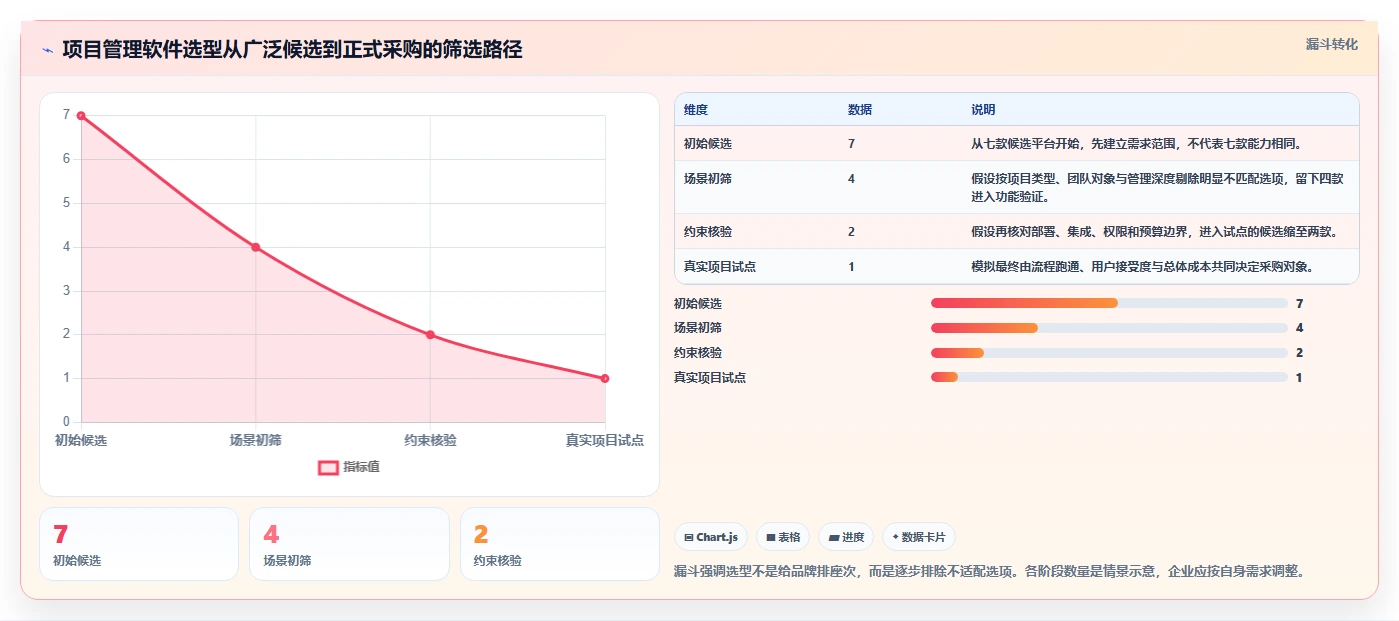The image size is (1399, 621).
Task: Click the table value 2 for 约束核验
Action: (851, 232)
